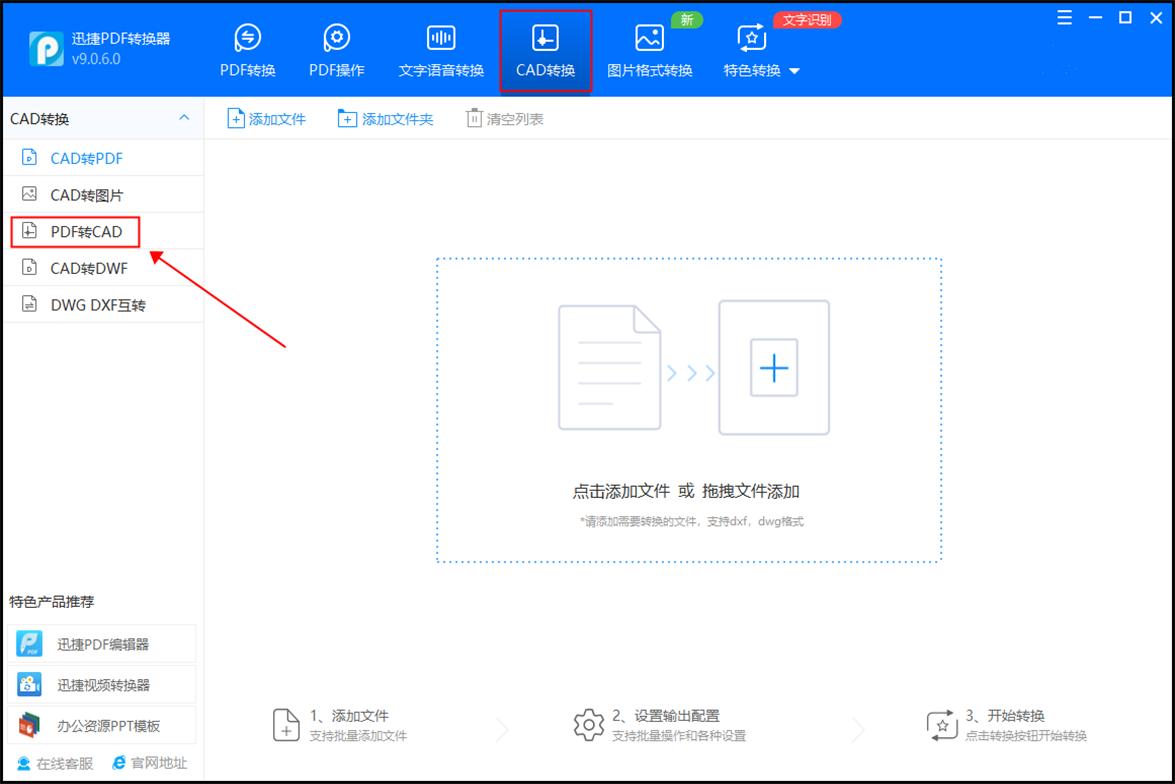
Task: Select PDF转CAD in the sidebar
Action: point(75,231)
